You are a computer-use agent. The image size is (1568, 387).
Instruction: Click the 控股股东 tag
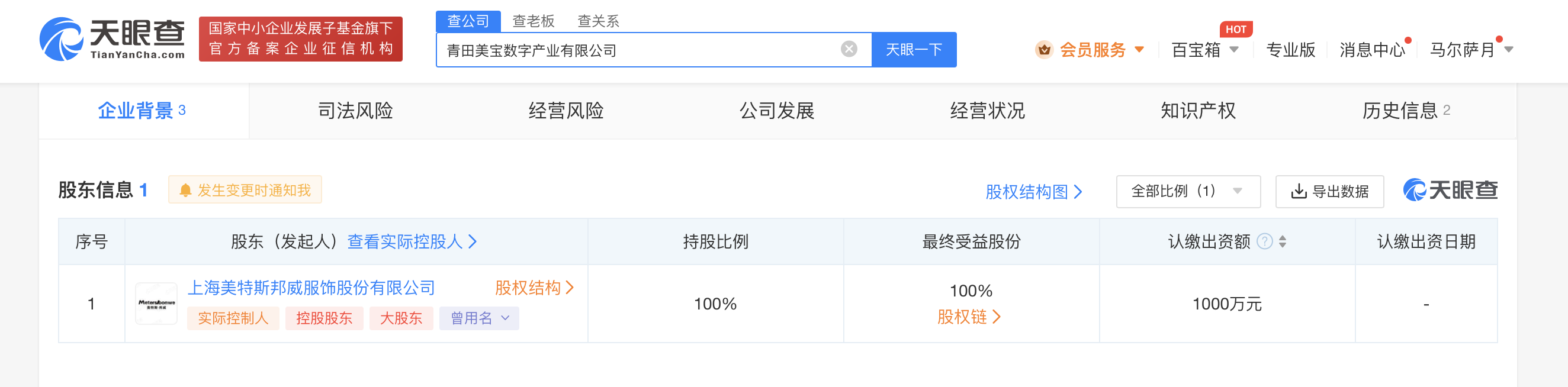click(324, 318)
